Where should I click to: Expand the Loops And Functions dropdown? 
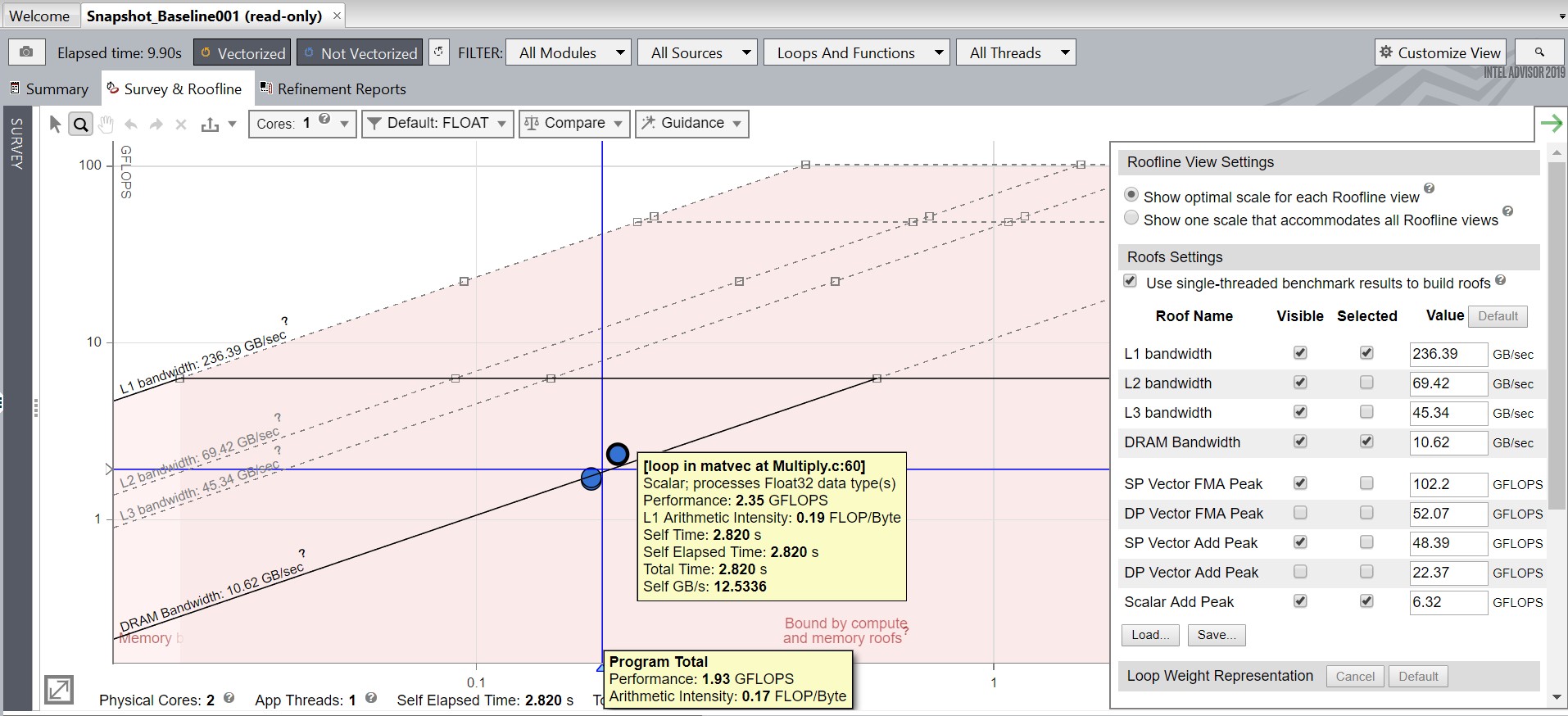click(857, 53)
